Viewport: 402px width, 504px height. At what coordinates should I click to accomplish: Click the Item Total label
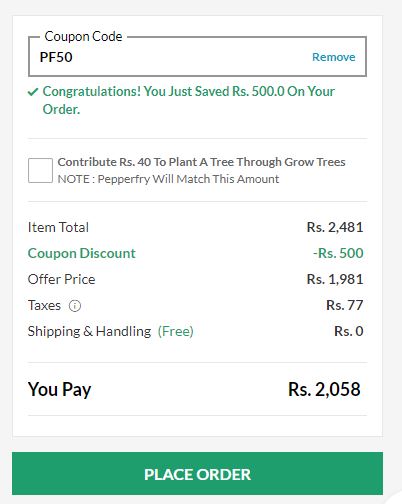[x=58, y=227]
